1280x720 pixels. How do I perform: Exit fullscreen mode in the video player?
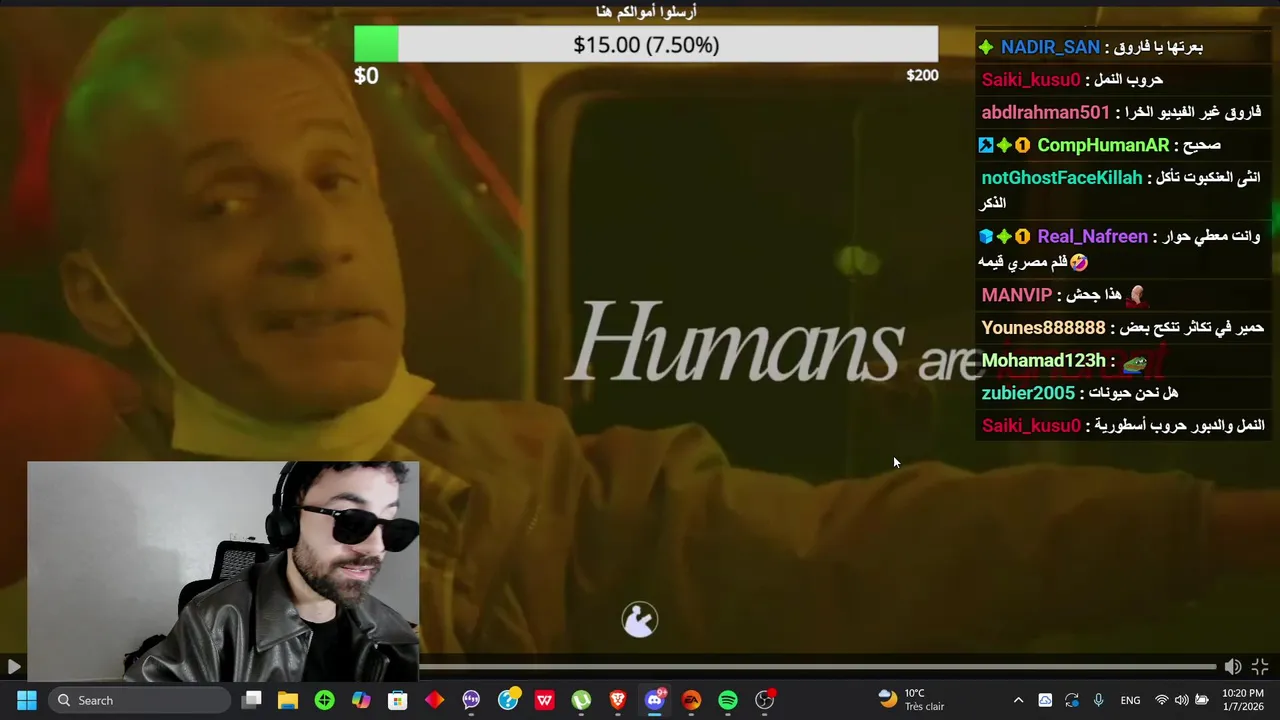click(x=1260, y=667)
